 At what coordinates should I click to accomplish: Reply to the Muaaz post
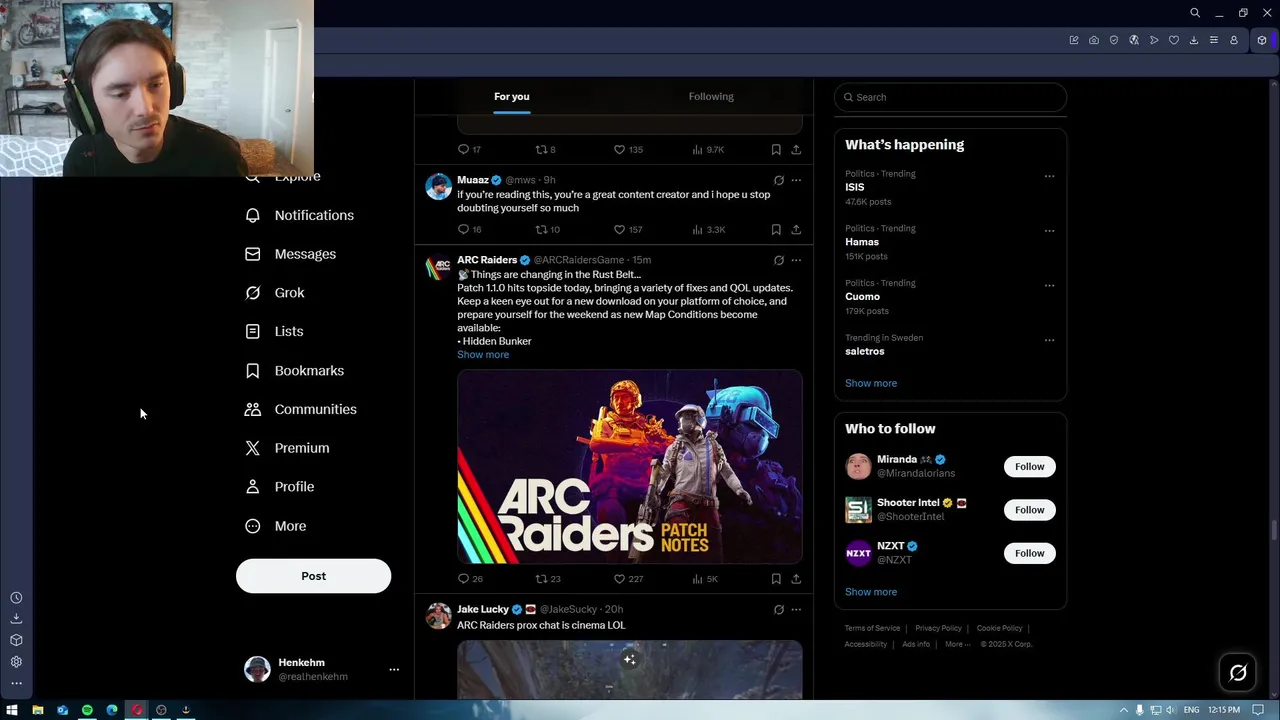coord(469,230)
